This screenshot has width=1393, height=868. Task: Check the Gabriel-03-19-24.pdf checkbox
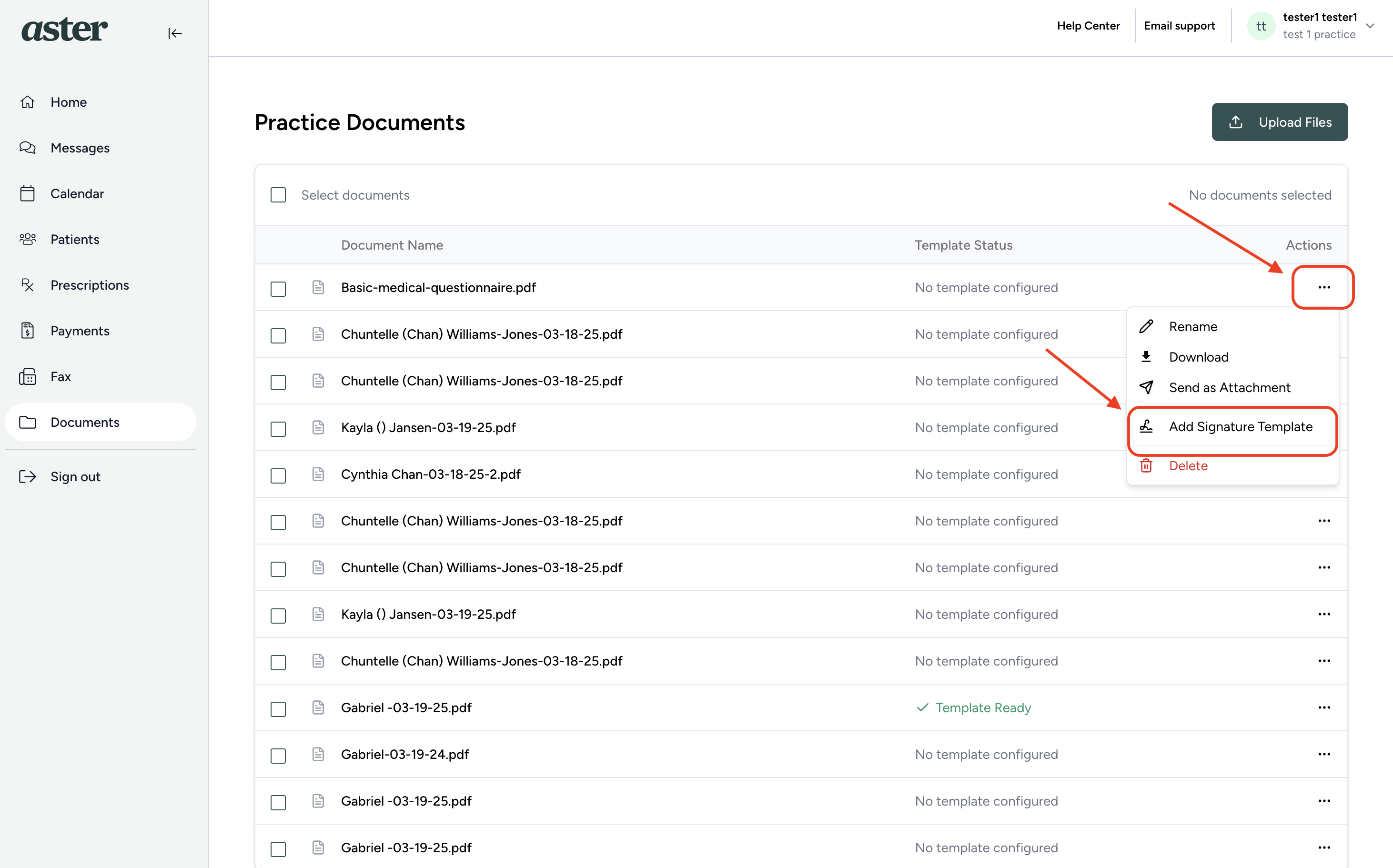pos(278,756)
